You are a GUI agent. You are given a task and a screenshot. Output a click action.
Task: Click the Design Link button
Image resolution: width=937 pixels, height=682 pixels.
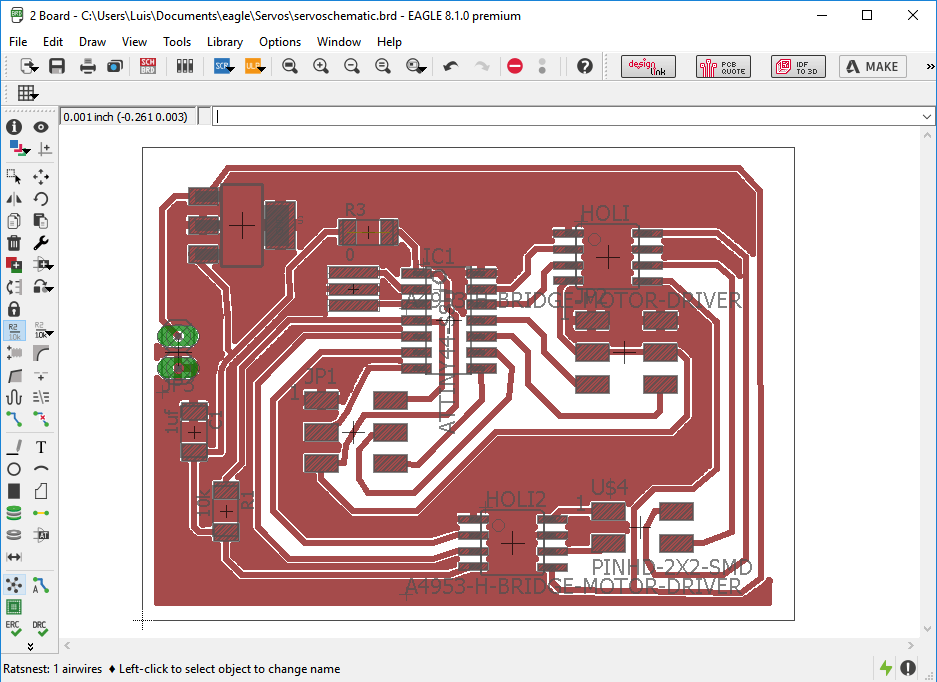pos(648,66)
